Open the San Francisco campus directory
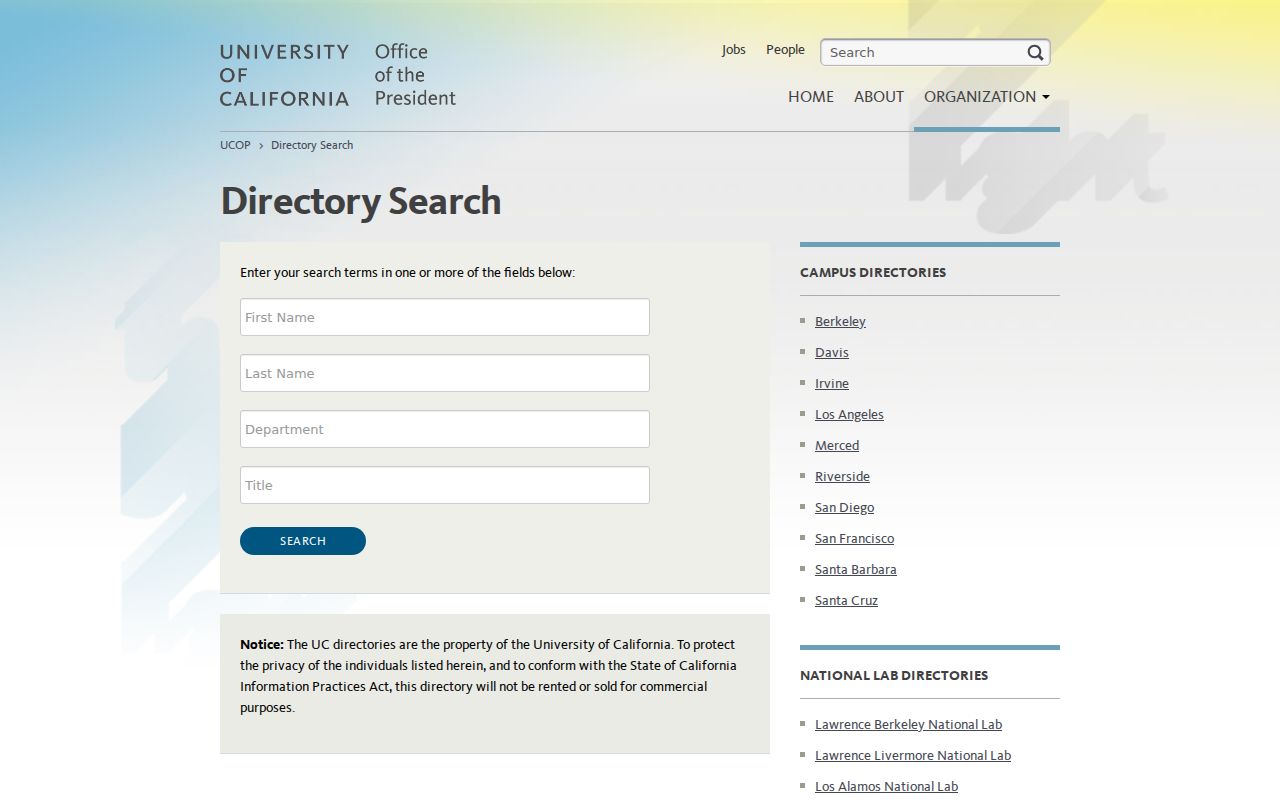The width and height of the screenshot is (1280, 800). coord(854,538)
